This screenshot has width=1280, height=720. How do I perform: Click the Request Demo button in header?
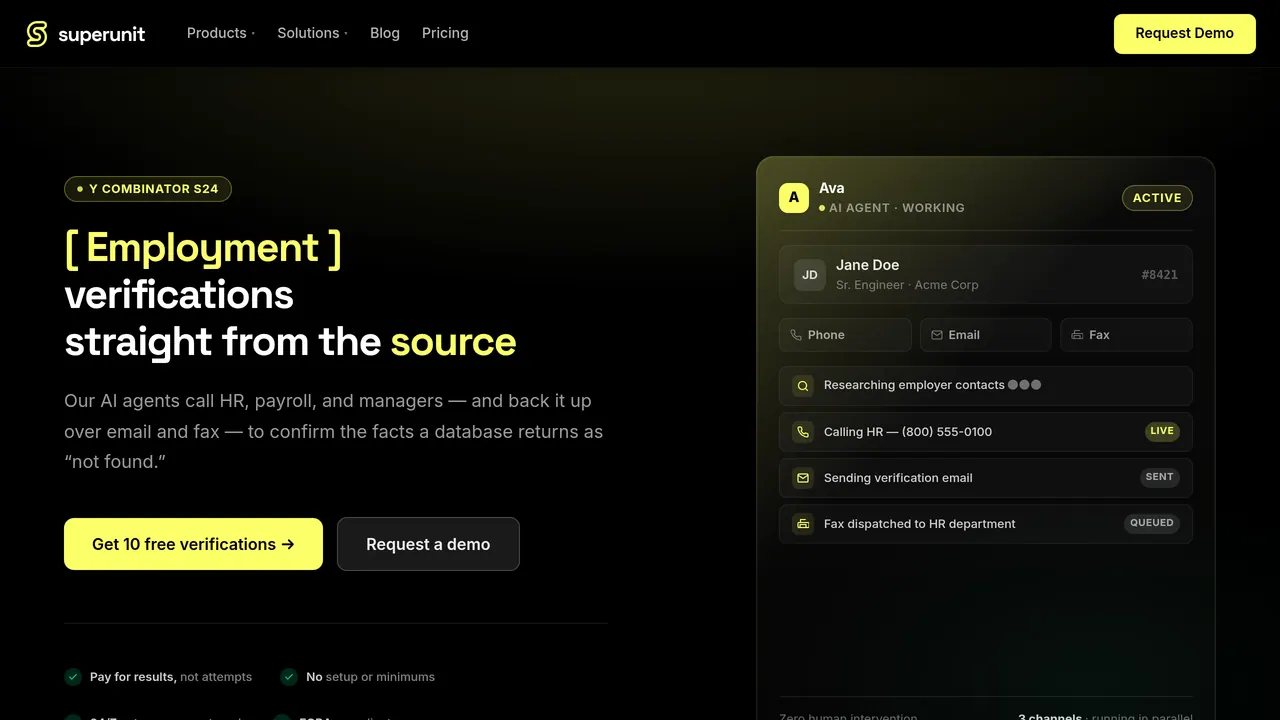(x=1185, y=33)
